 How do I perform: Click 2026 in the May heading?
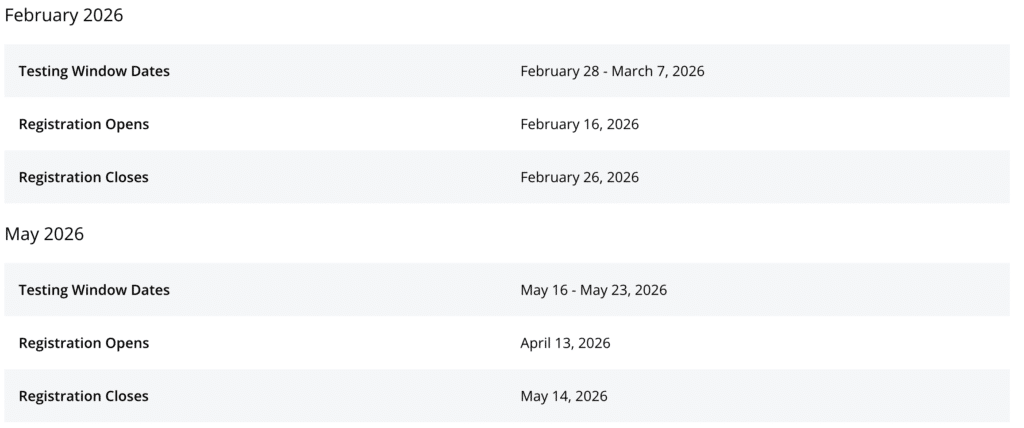tap(64, 235)
